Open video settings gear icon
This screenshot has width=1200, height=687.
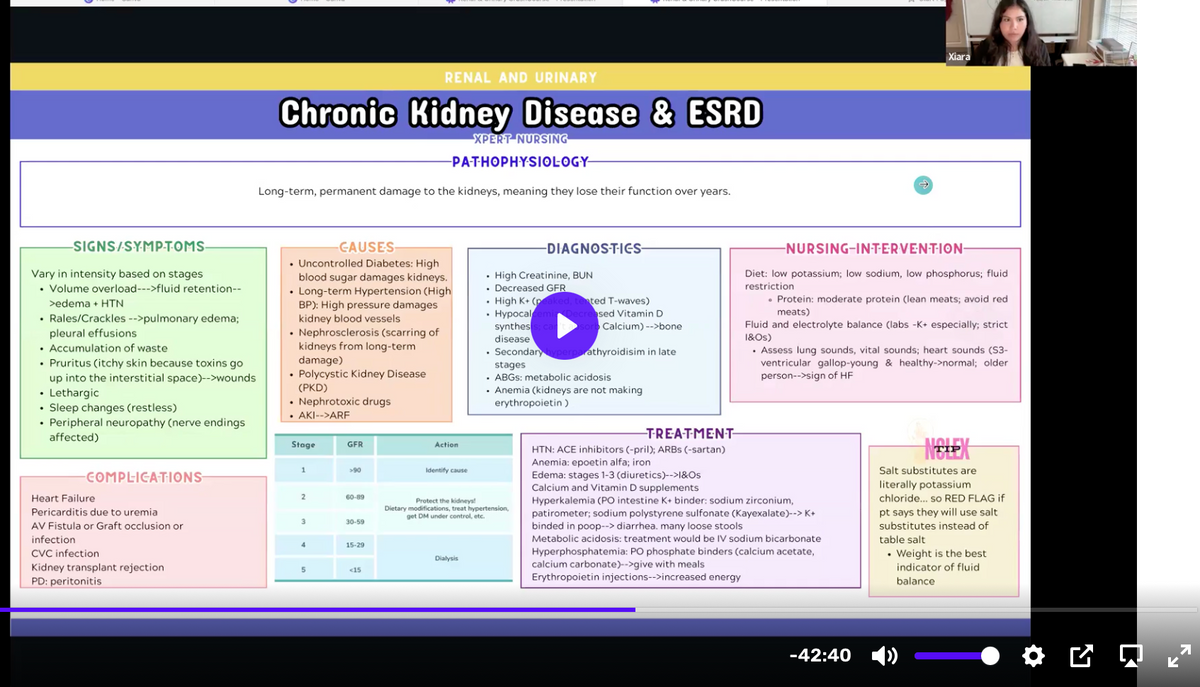click(1034, 656)
